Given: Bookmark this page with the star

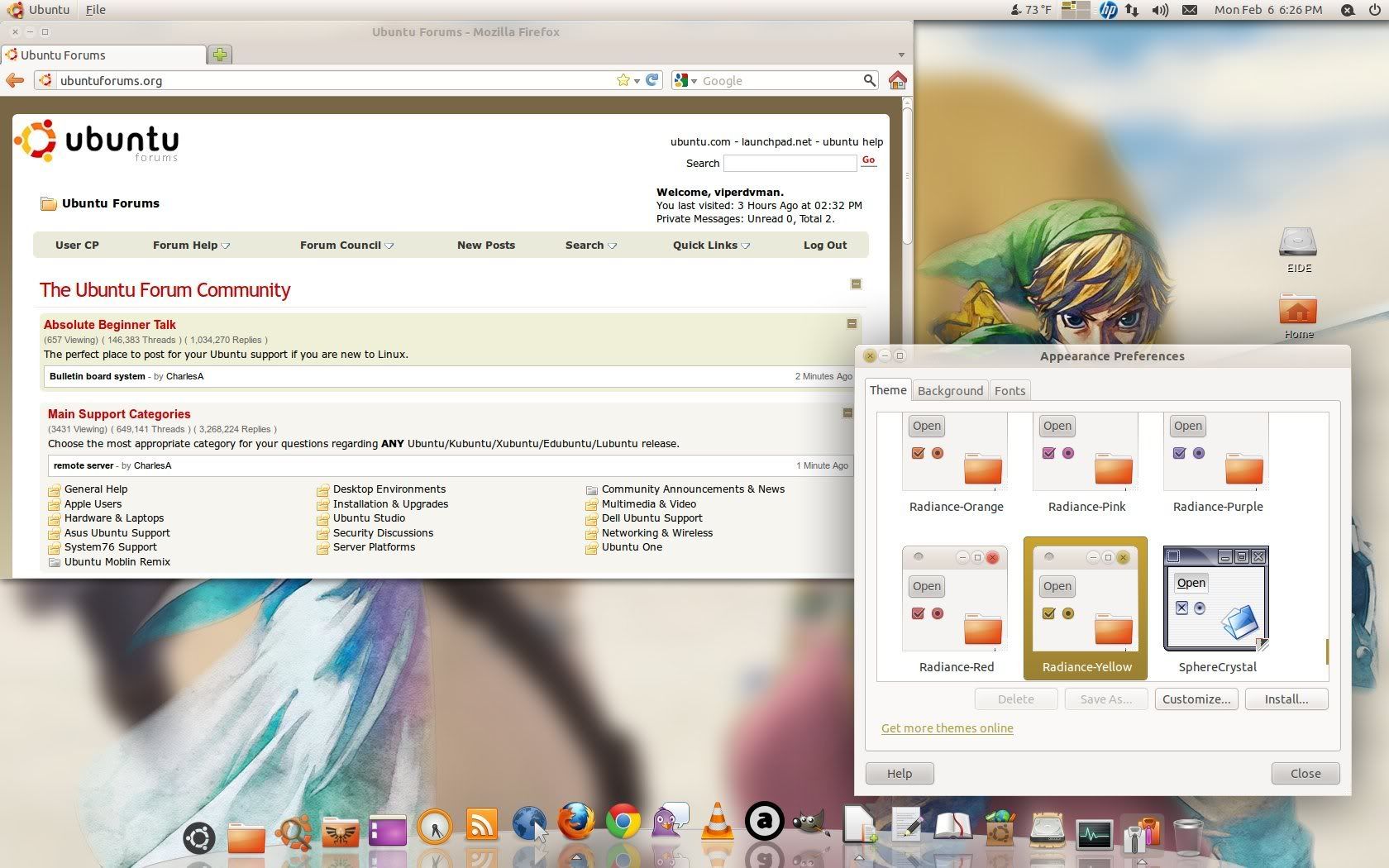Looking at the screenshot, I should 623,80.
